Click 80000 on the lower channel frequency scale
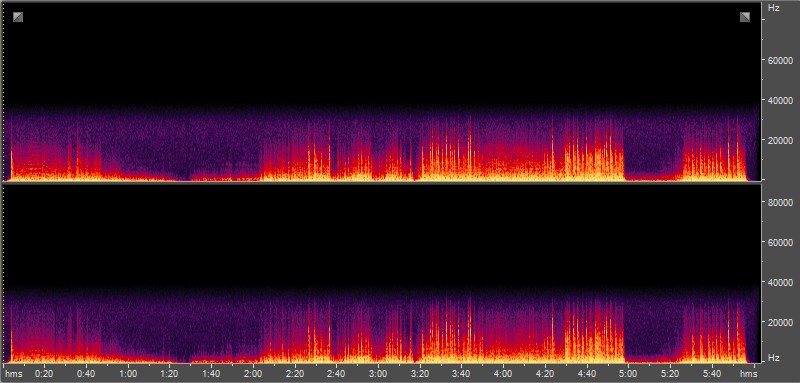This screenshot has width=800, height=383. pyautogui.click(x=780, y=202)
